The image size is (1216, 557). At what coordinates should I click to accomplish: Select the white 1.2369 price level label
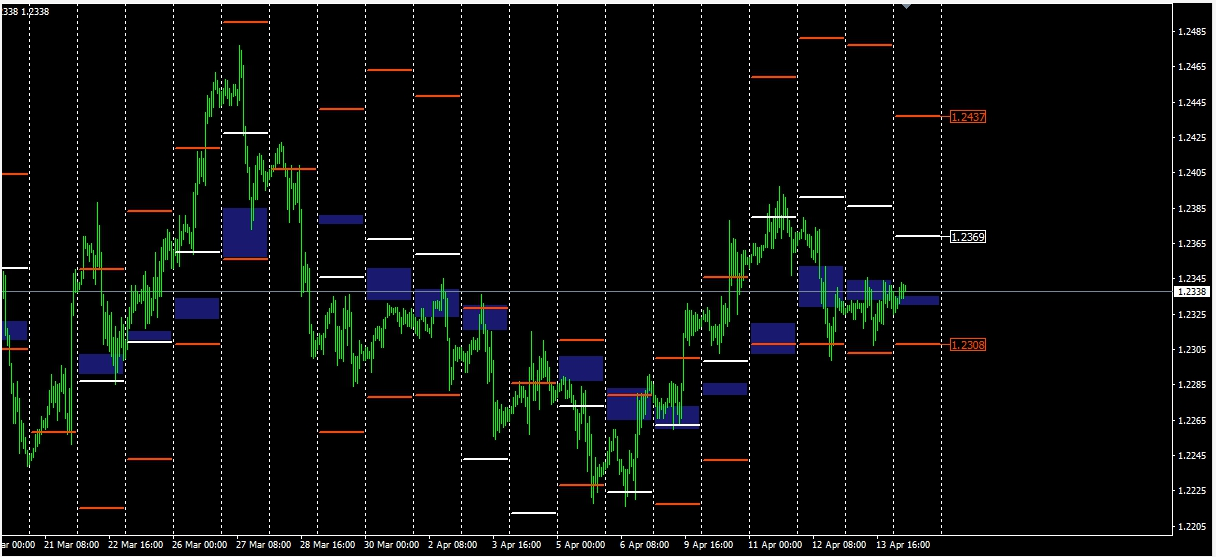968,237
